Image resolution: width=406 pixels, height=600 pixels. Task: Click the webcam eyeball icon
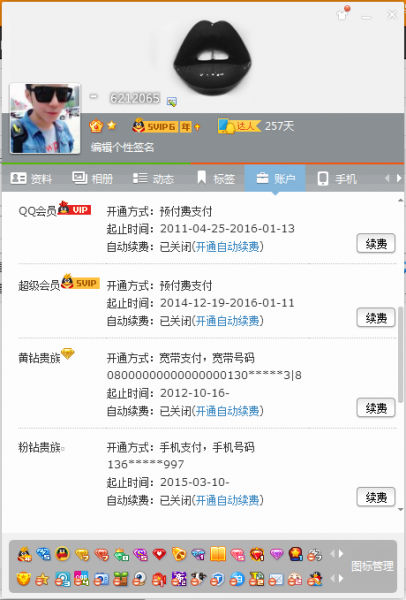[x=139, y=579]
